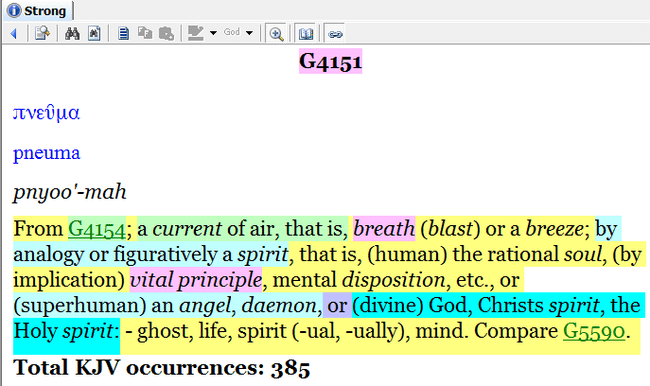Select the Strong dictionary tab
Viewport: 650px width, 386px height.
click(38, 11)
